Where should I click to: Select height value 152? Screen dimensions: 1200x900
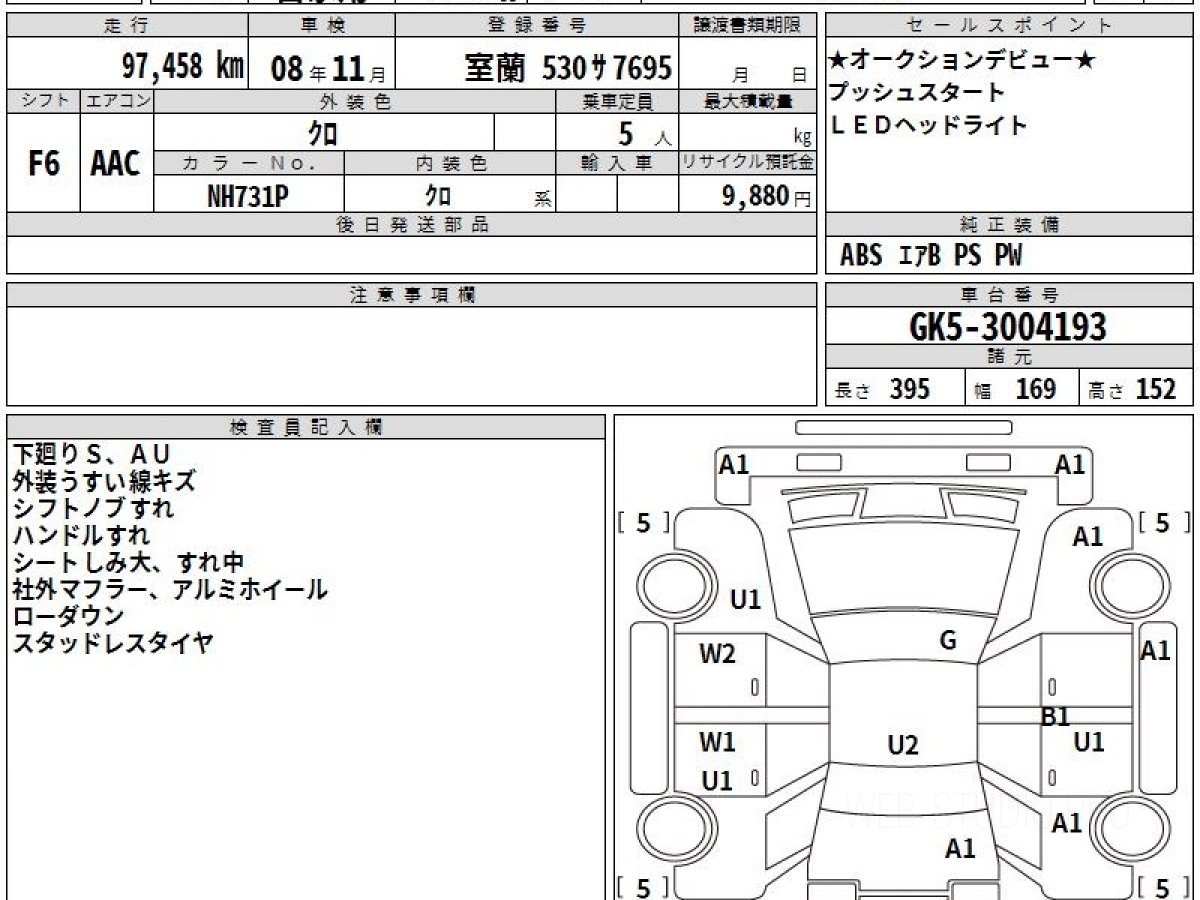tap(1156, 389)
